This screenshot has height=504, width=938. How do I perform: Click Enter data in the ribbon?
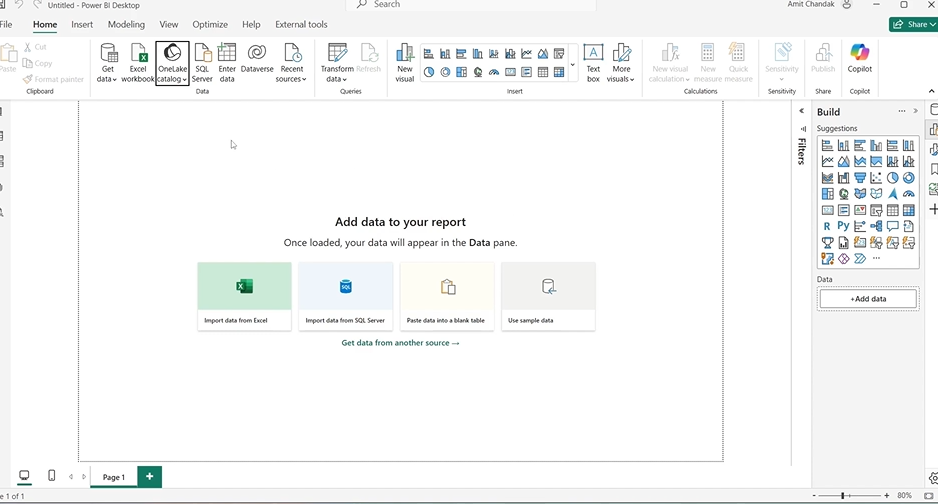(x=227, y=63)
